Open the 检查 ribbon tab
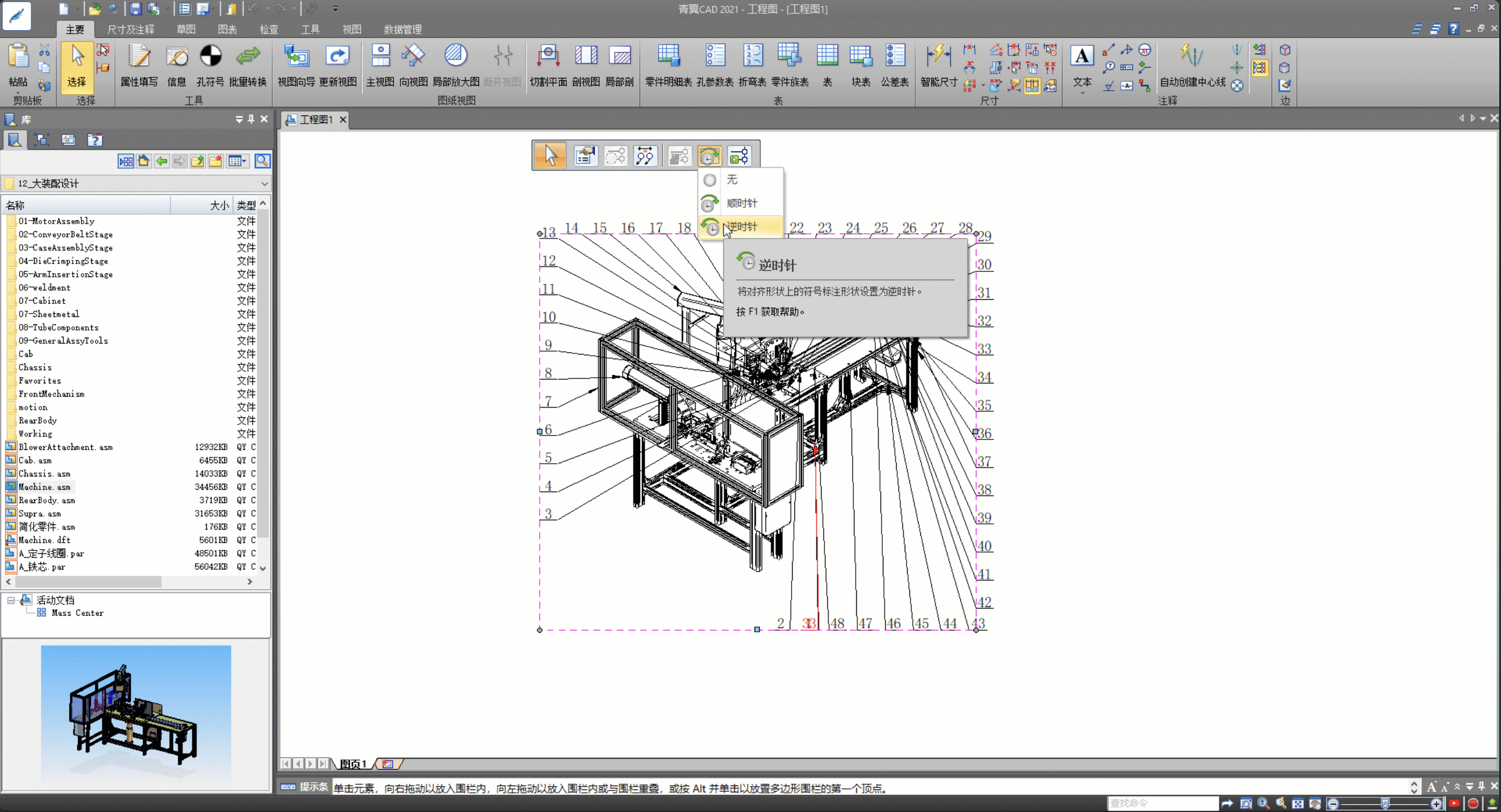The width and height of the screenshot is (1501, 812). [x=269, y=29]
